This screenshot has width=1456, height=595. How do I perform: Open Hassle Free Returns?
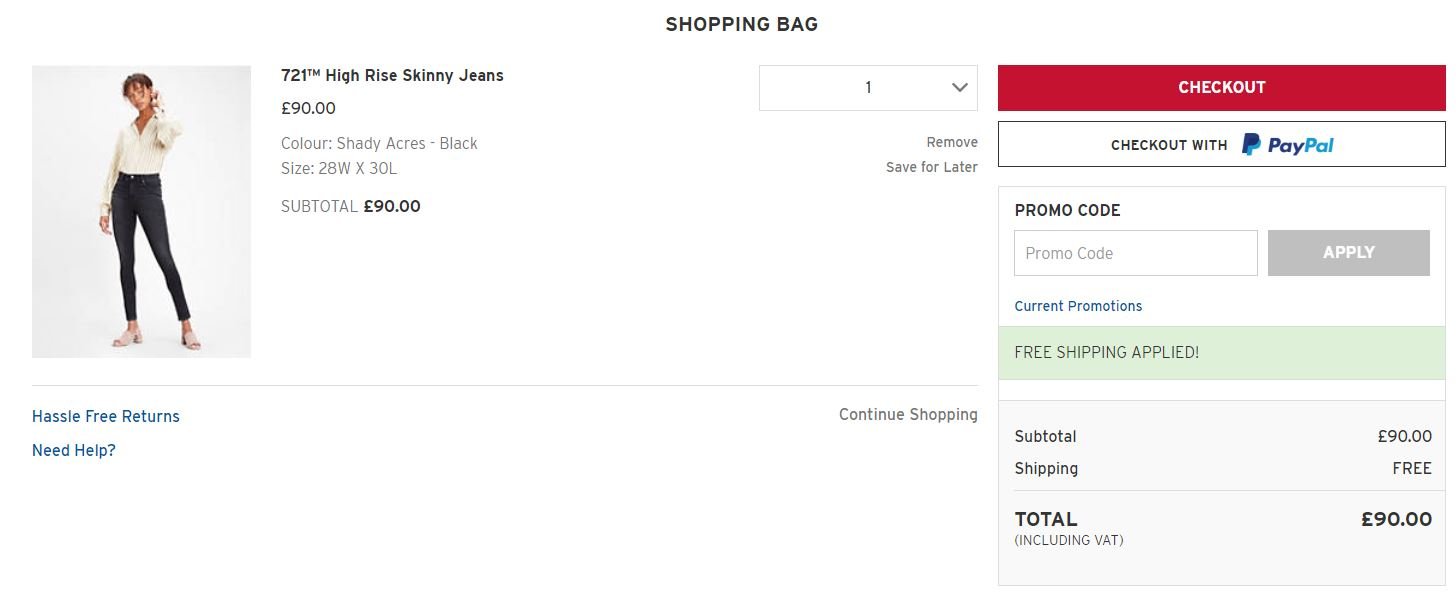pos(106,416)
